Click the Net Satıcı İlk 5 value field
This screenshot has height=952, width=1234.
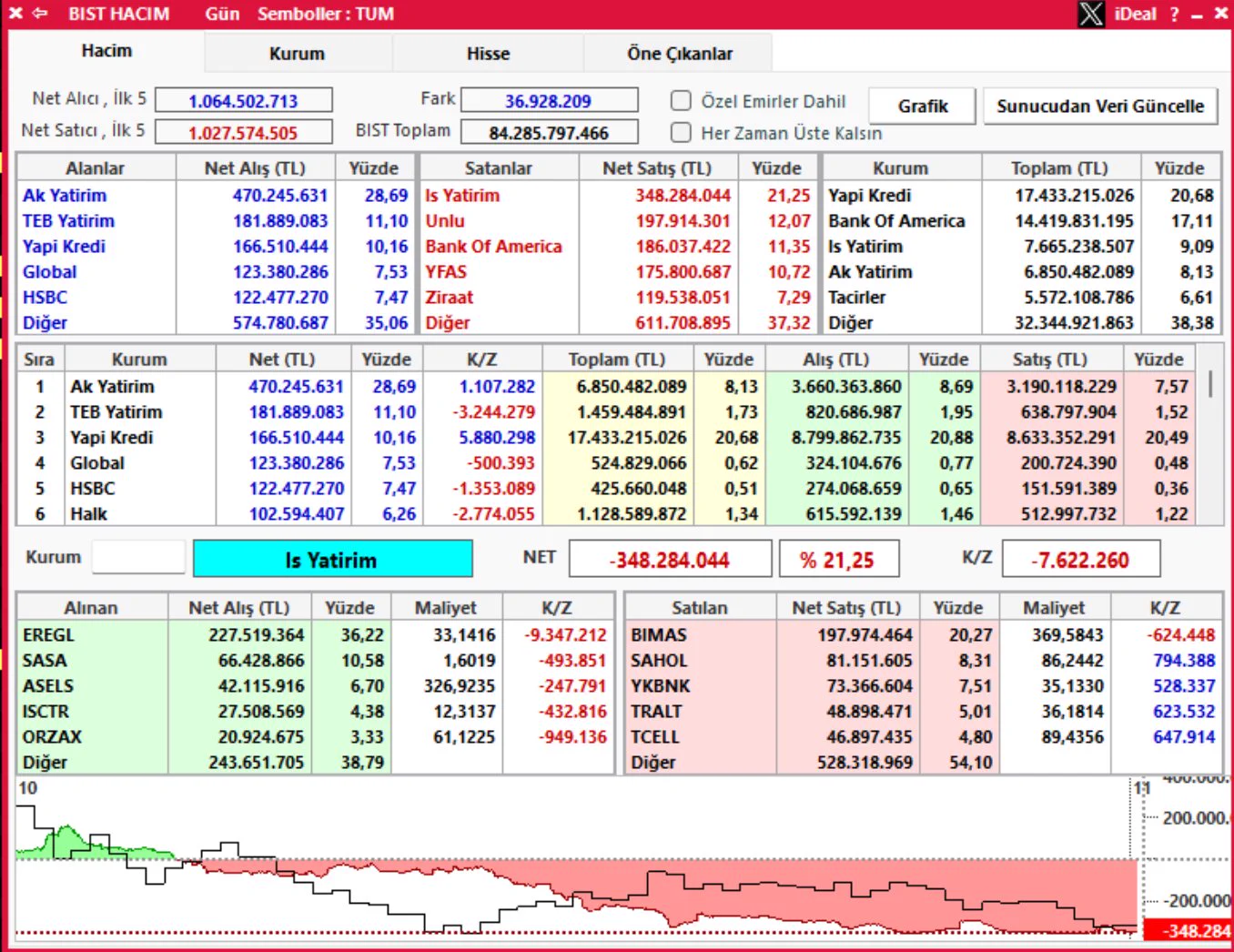[243, 132]
